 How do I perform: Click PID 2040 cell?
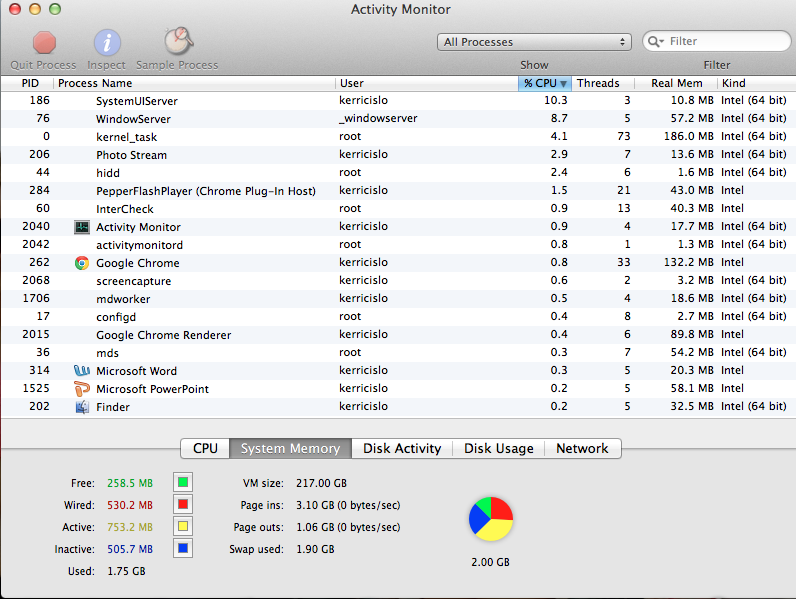(x=36, y=226)
